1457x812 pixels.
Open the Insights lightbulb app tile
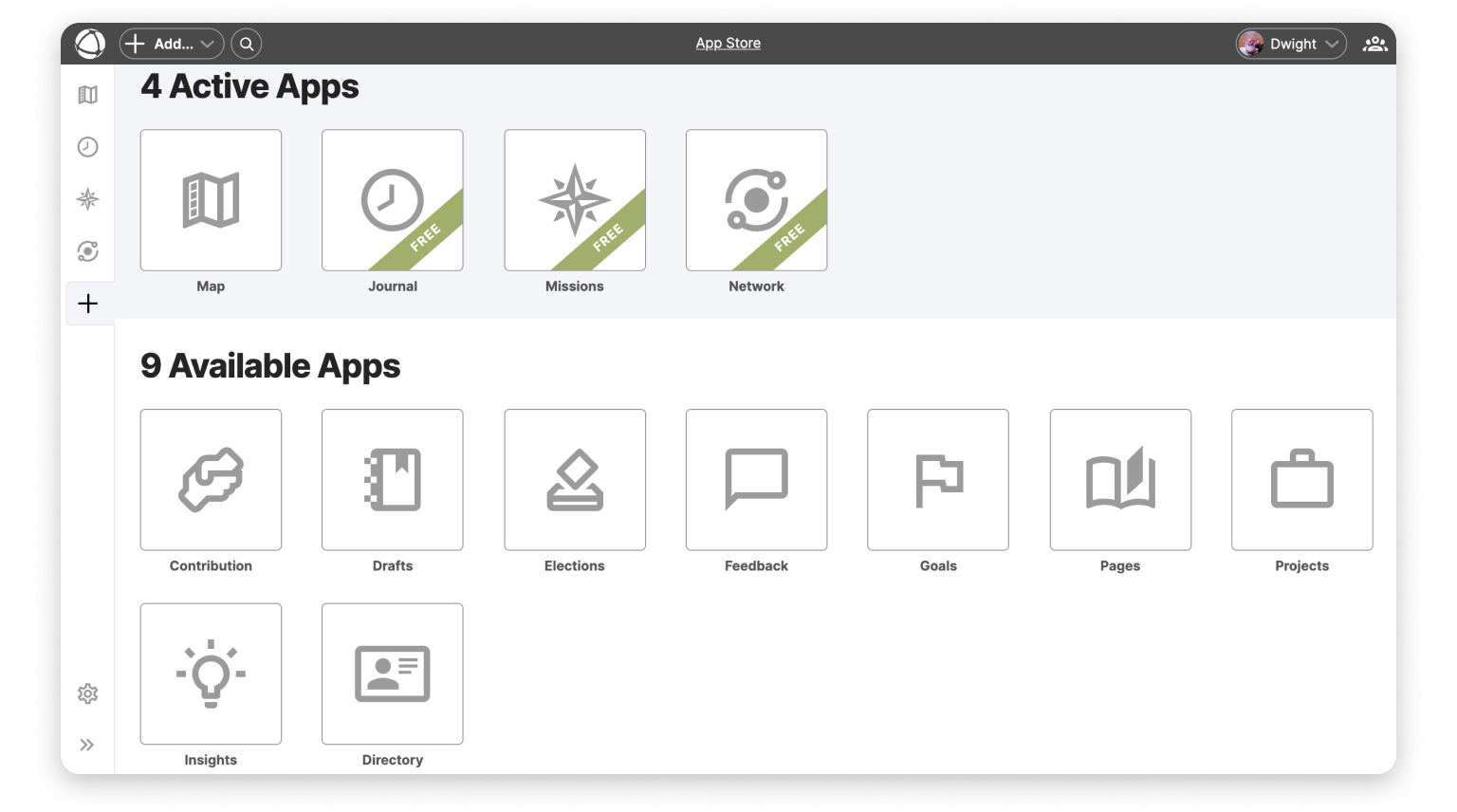point(211,674)
